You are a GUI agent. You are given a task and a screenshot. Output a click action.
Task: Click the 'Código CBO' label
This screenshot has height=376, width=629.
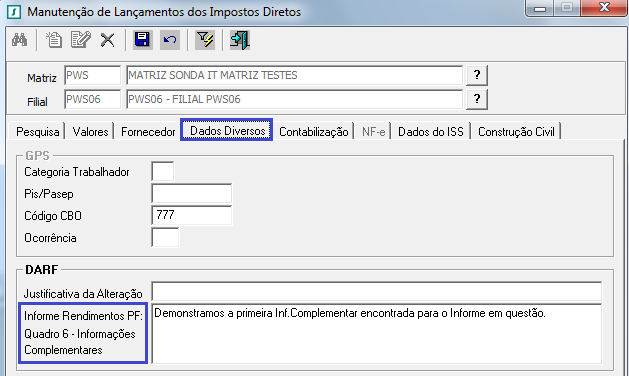[53, 216]
